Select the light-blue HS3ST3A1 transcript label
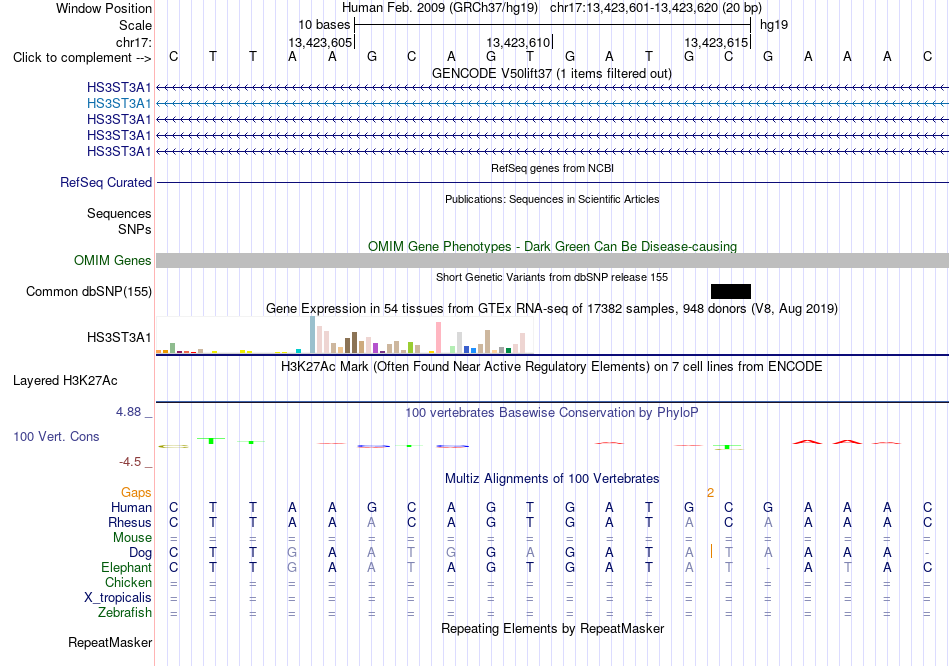The height and width of the screenshot is (666, 950). pos(119,104)
